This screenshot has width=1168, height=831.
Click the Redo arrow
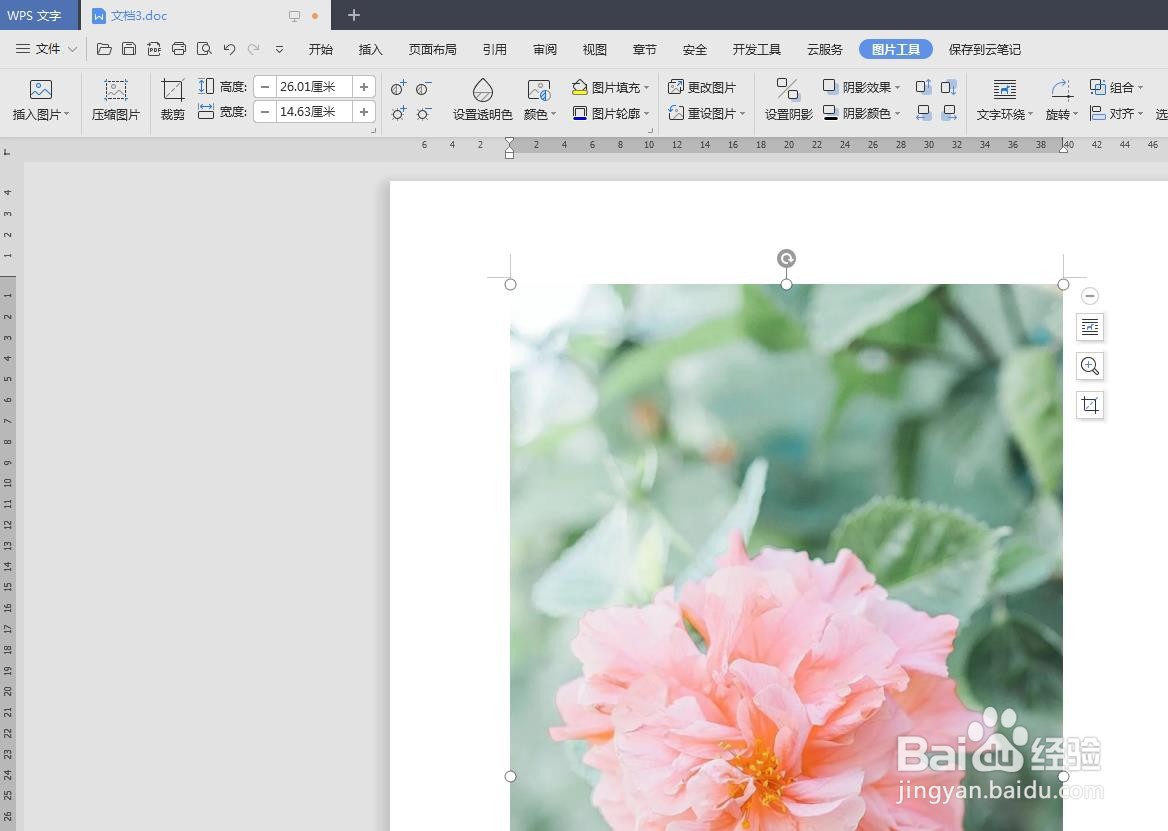[254, 49]
